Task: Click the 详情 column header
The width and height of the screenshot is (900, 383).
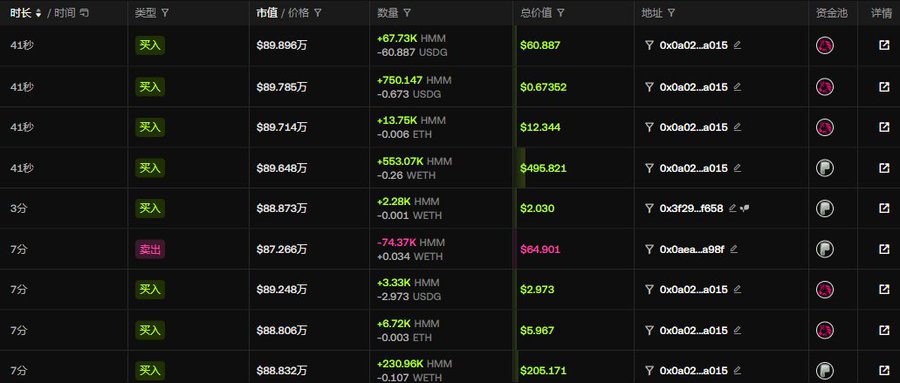Action: point(881,13)
